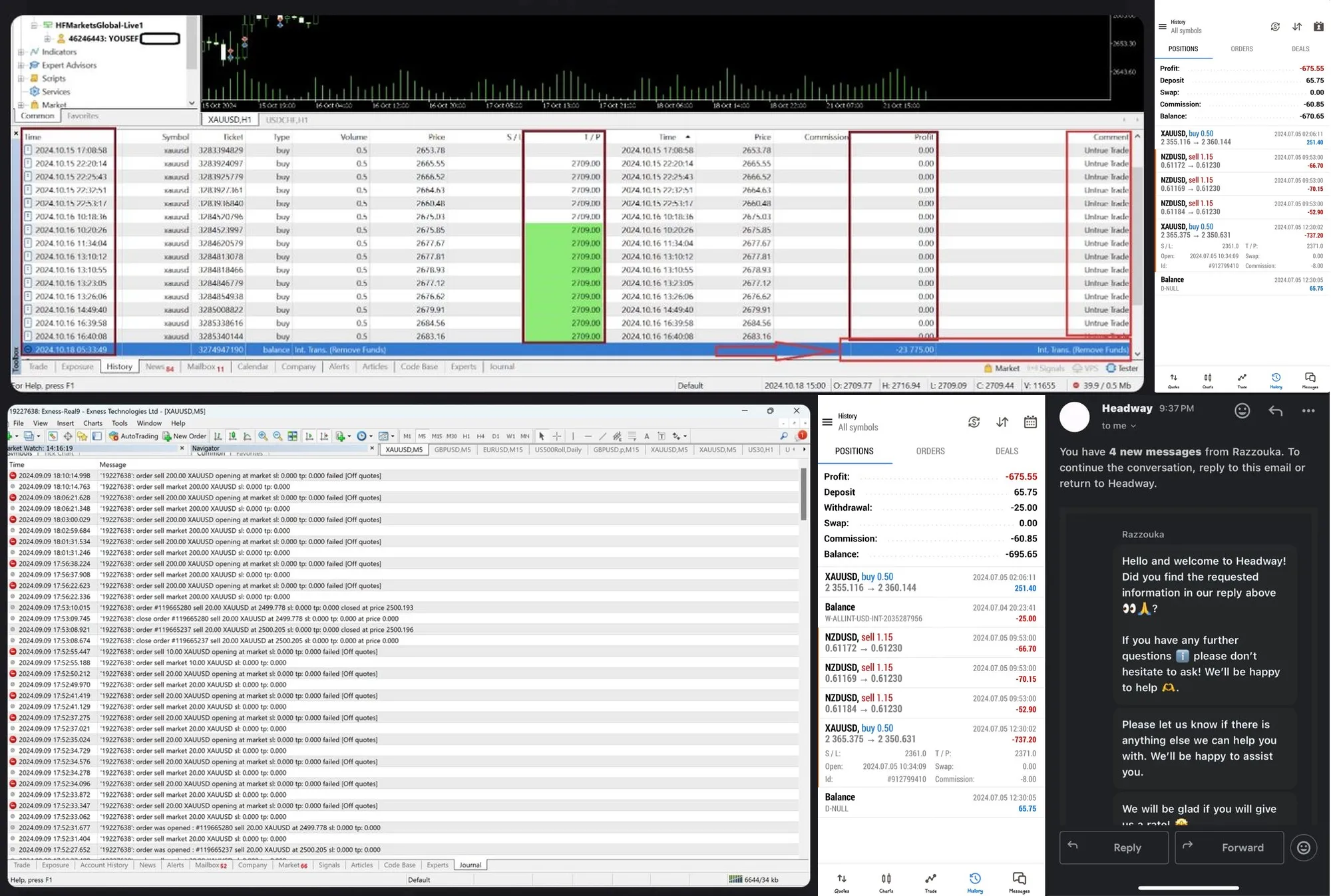Sort the HFMarkets history by the Ticket column
This screenshot has width=1331, height=896.
233,137
